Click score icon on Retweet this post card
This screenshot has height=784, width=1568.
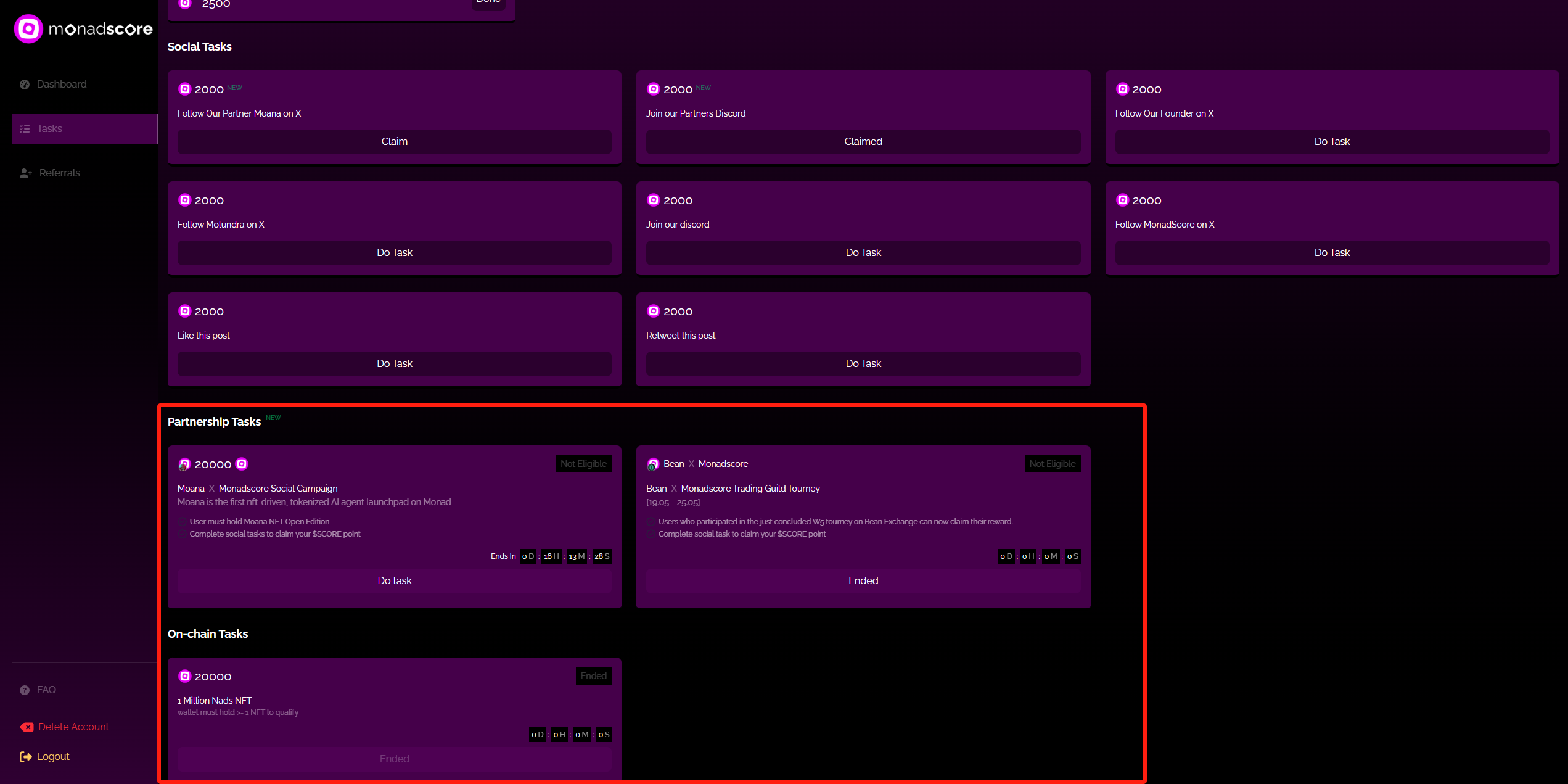tap(654, 311)
